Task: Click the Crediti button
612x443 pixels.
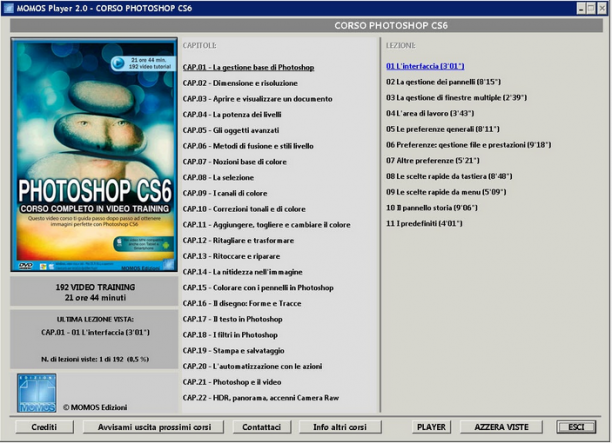Action: (x=44, y=427)
